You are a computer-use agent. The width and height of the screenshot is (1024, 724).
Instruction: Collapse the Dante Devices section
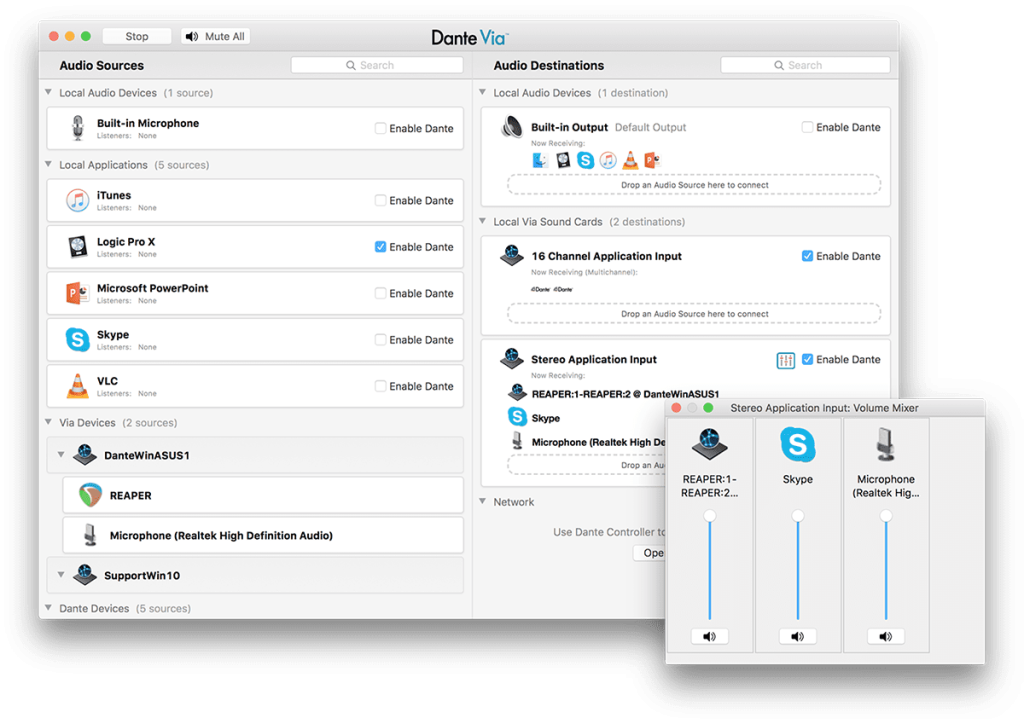click(x=48, y=607)
